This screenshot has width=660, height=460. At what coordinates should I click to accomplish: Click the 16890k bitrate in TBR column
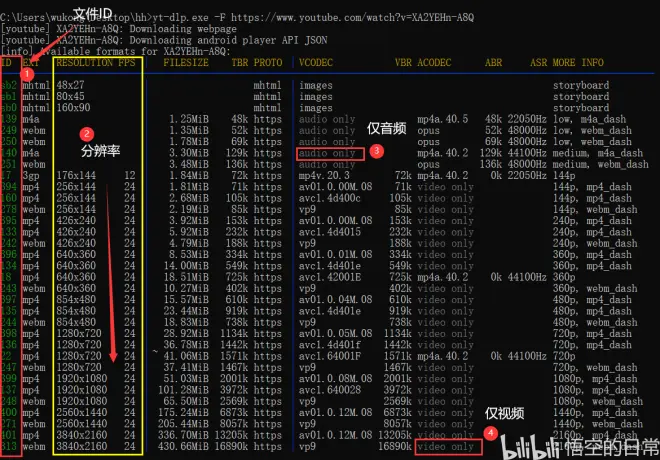(x=231, y=447)
